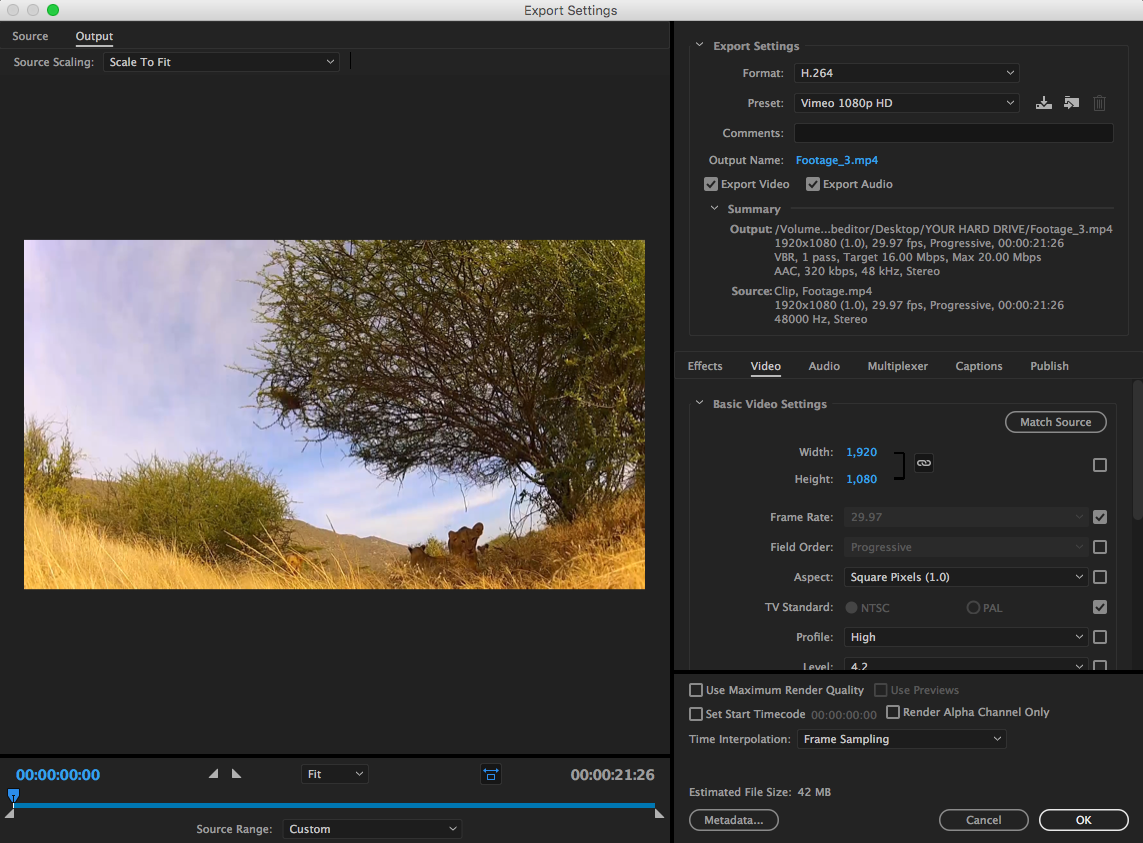The image size is (1143, 843).
Task: Click the Set Out Point triangle
Action: (x=236, y=774)
